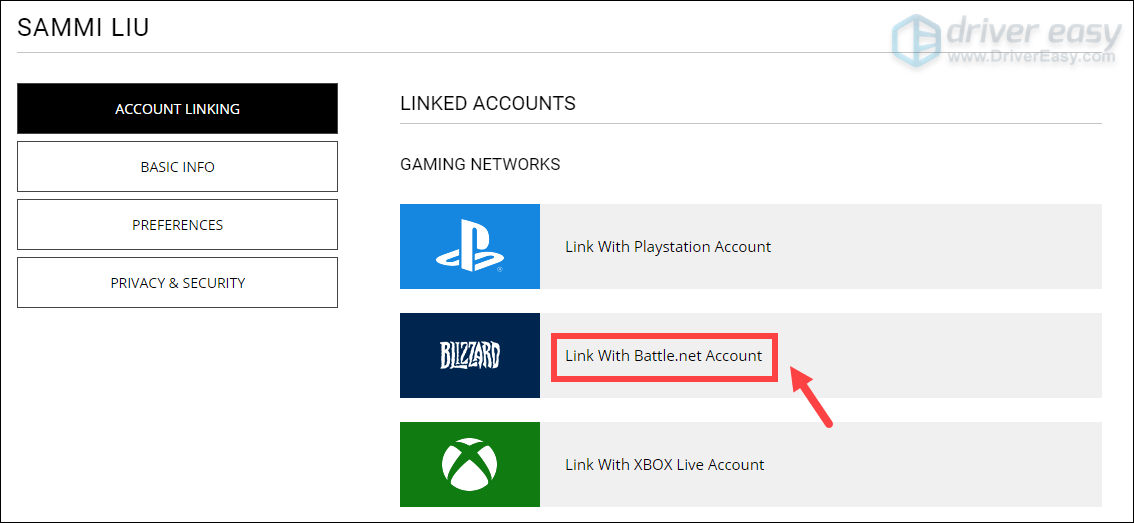
Task: Select Link With XBOX Live Account text
Action: point(664,465)
